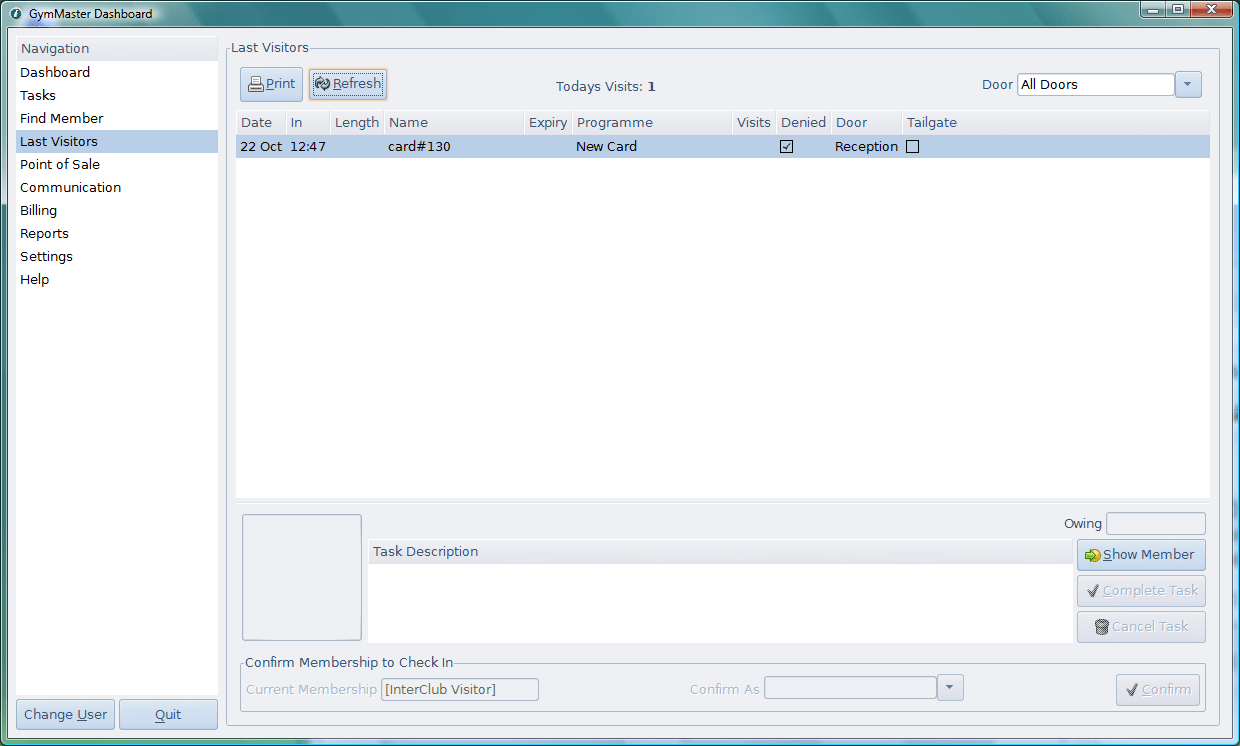1240x746 pixels.
Task: Refresh the last visitors list
Action: pyautogui.click(x=347, y=84)
